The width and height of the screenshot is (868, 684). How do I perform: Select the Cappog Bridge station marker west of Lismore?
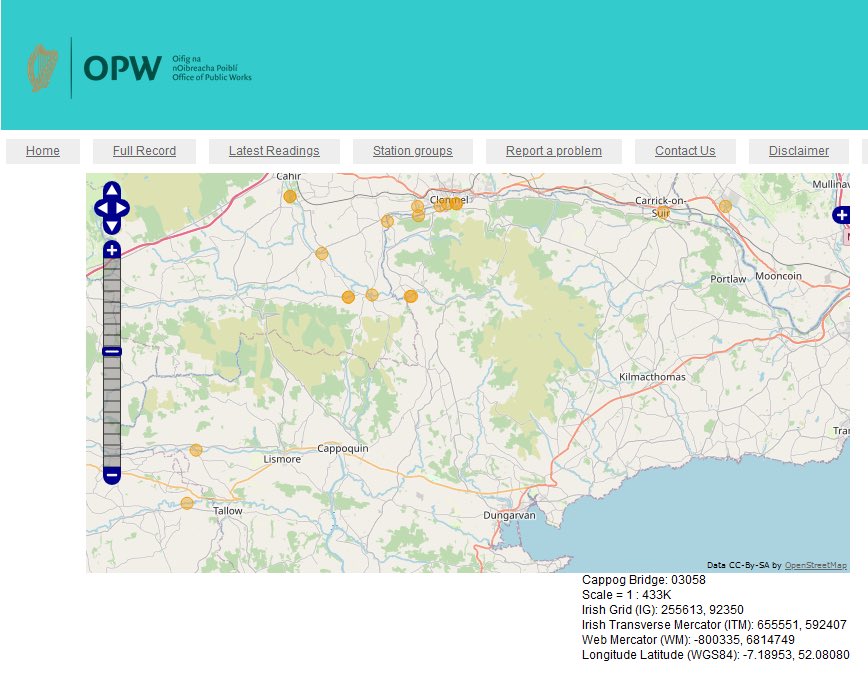[196, 451]
